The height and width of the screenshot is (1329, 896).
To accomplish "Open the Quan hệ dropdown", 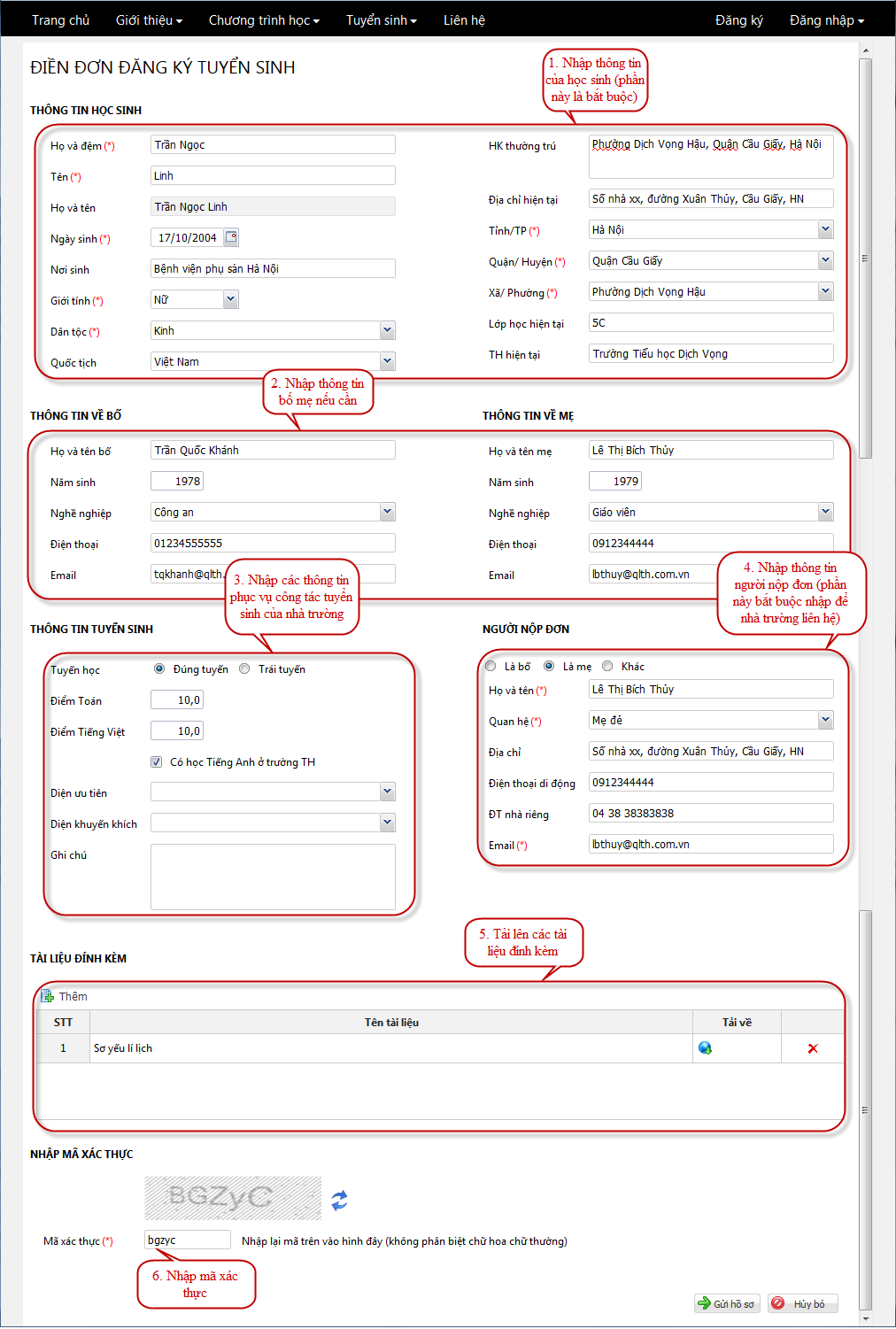I will [x=826, y=720].
